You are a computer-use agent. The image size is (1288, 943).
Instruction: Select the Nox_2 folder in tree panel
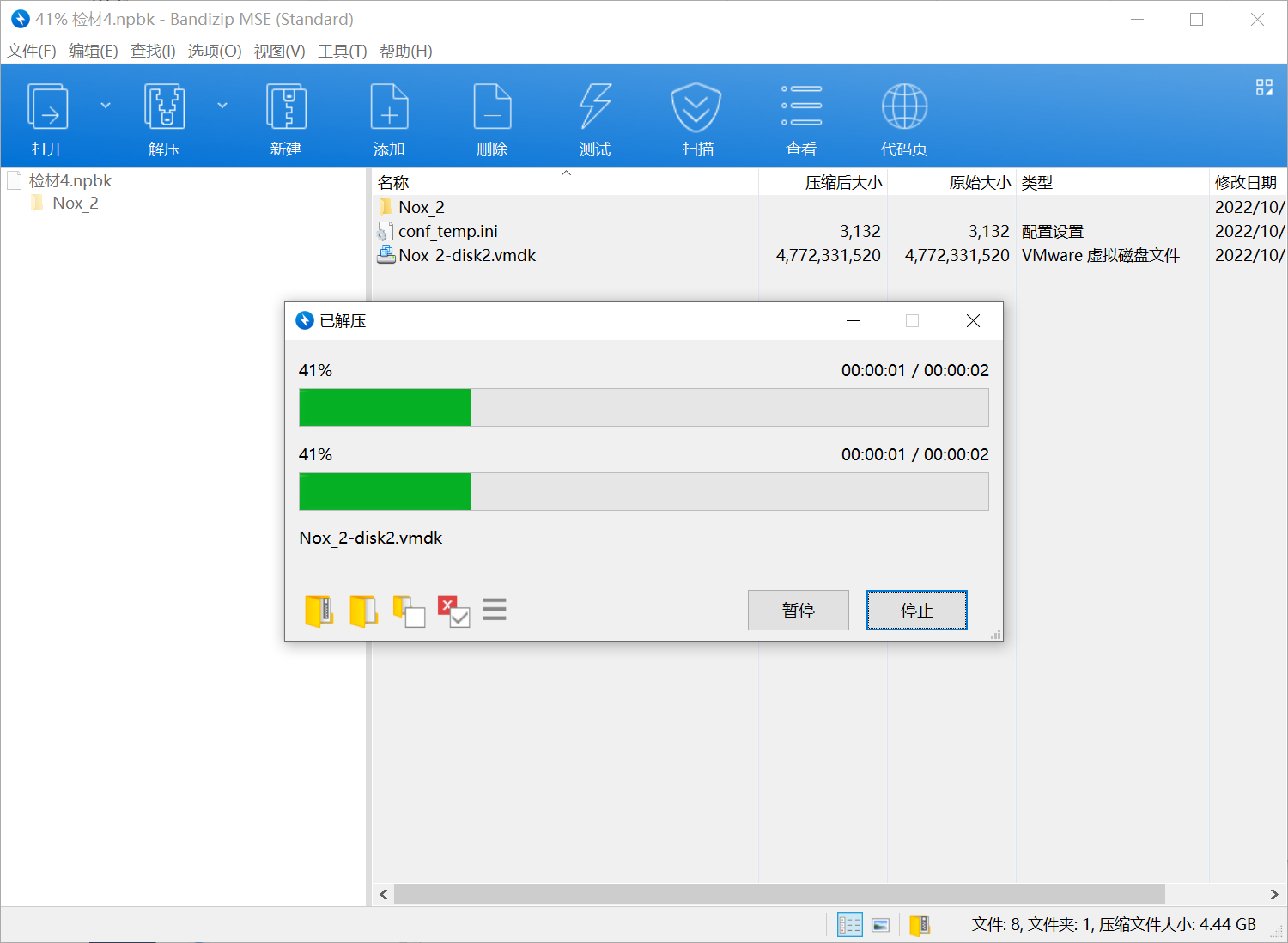coord(76,203)
